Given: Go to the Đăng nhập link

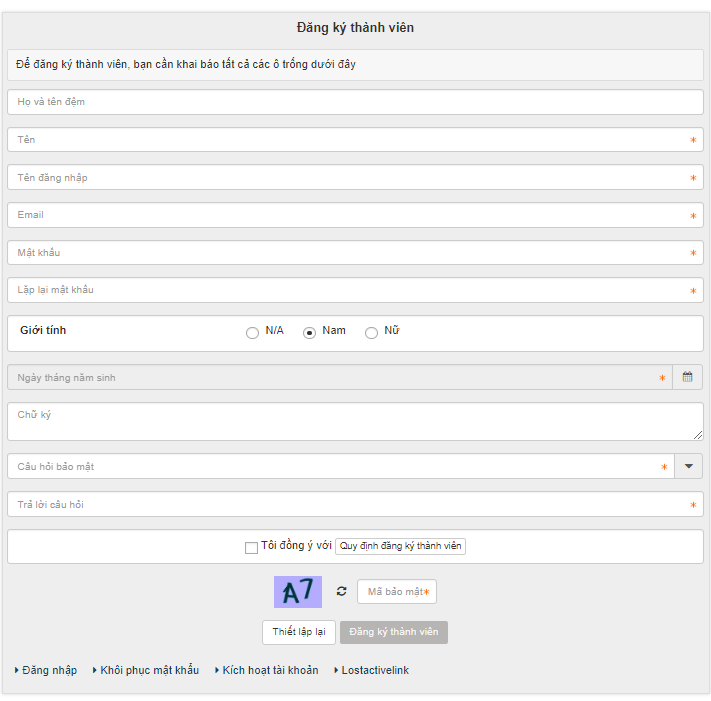Looking at the screenshot, I should [49, 670].
